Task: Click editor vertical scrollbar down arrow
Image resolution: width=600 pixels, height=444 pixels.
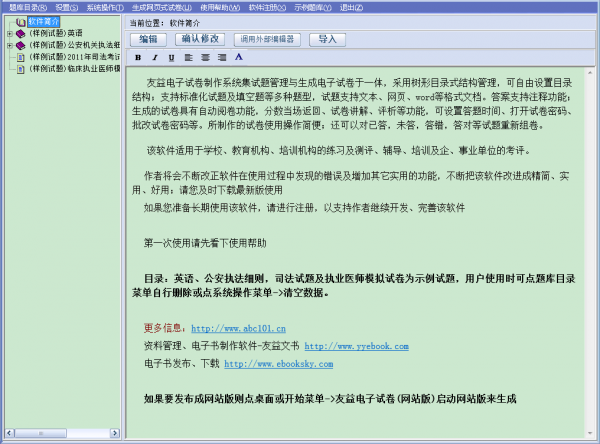Action: click(x=590, y=433)
